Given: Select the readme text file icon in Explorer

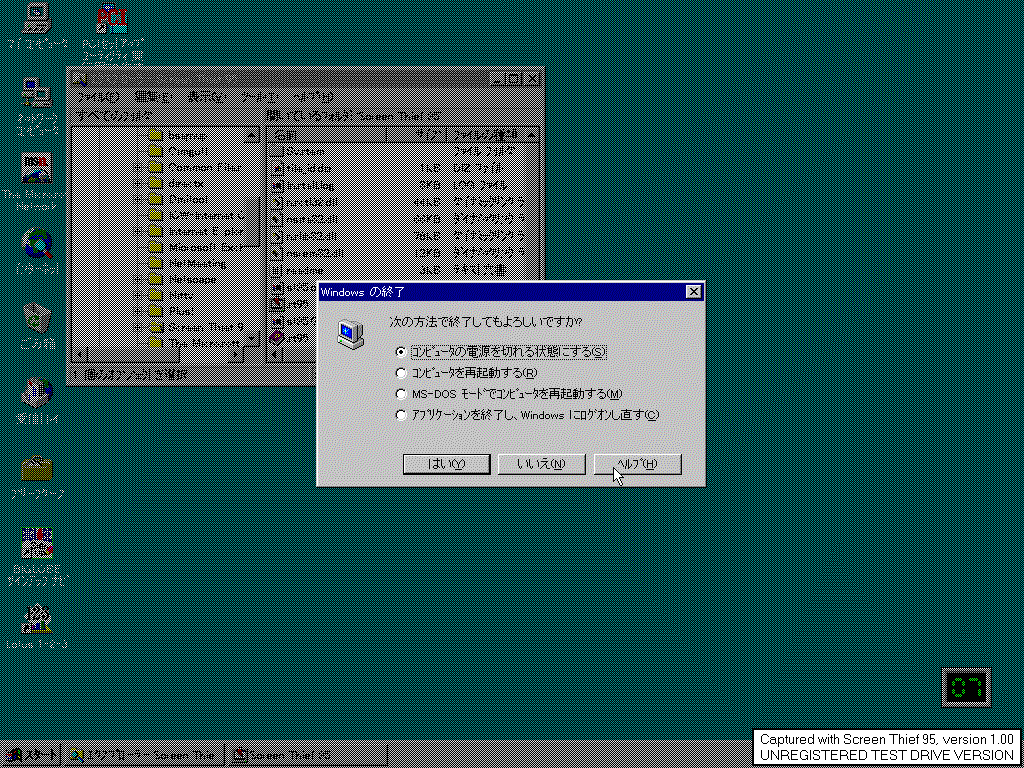Looking at the screenshot, I should 276,270.
